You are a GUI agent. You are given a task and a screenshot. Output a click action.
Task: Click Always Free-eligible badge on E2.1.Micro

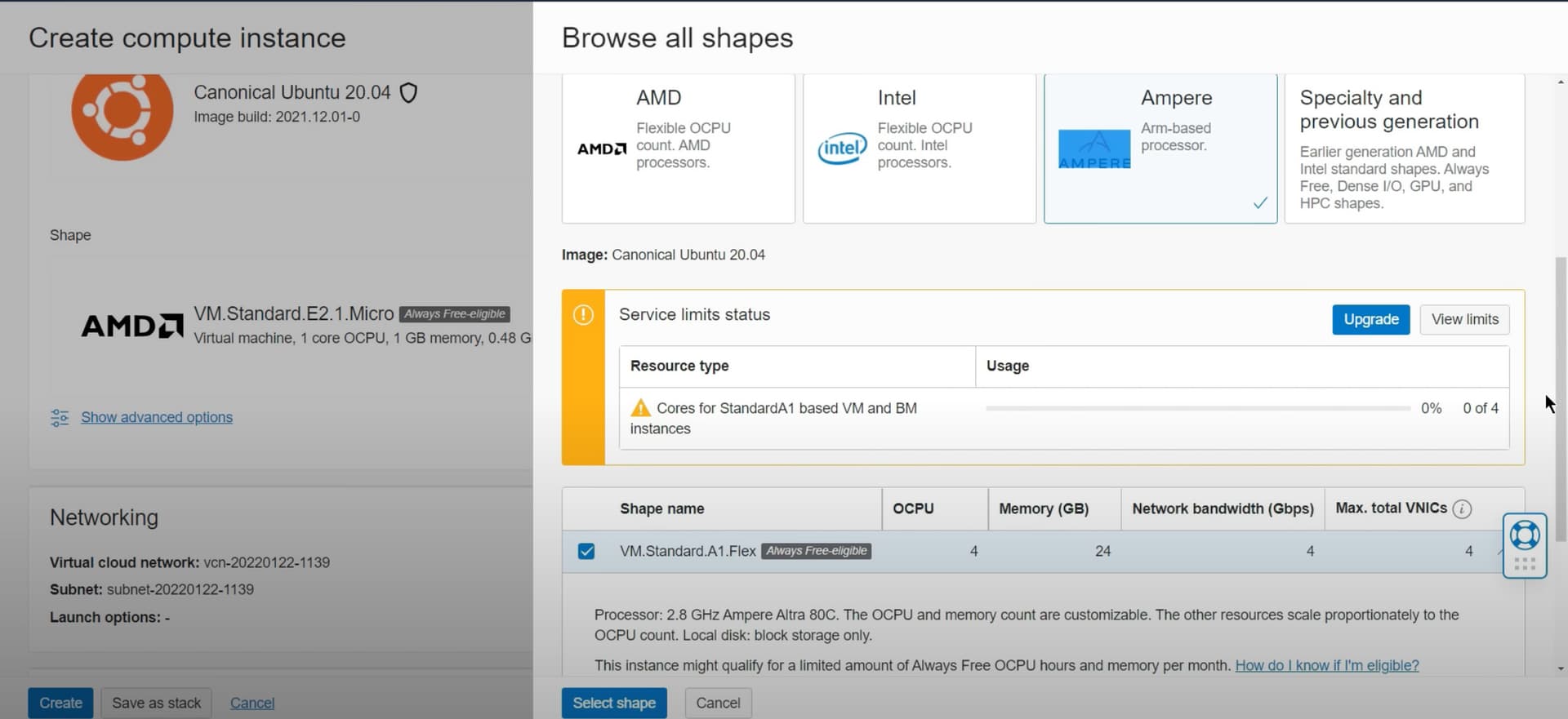coord(455,314)
